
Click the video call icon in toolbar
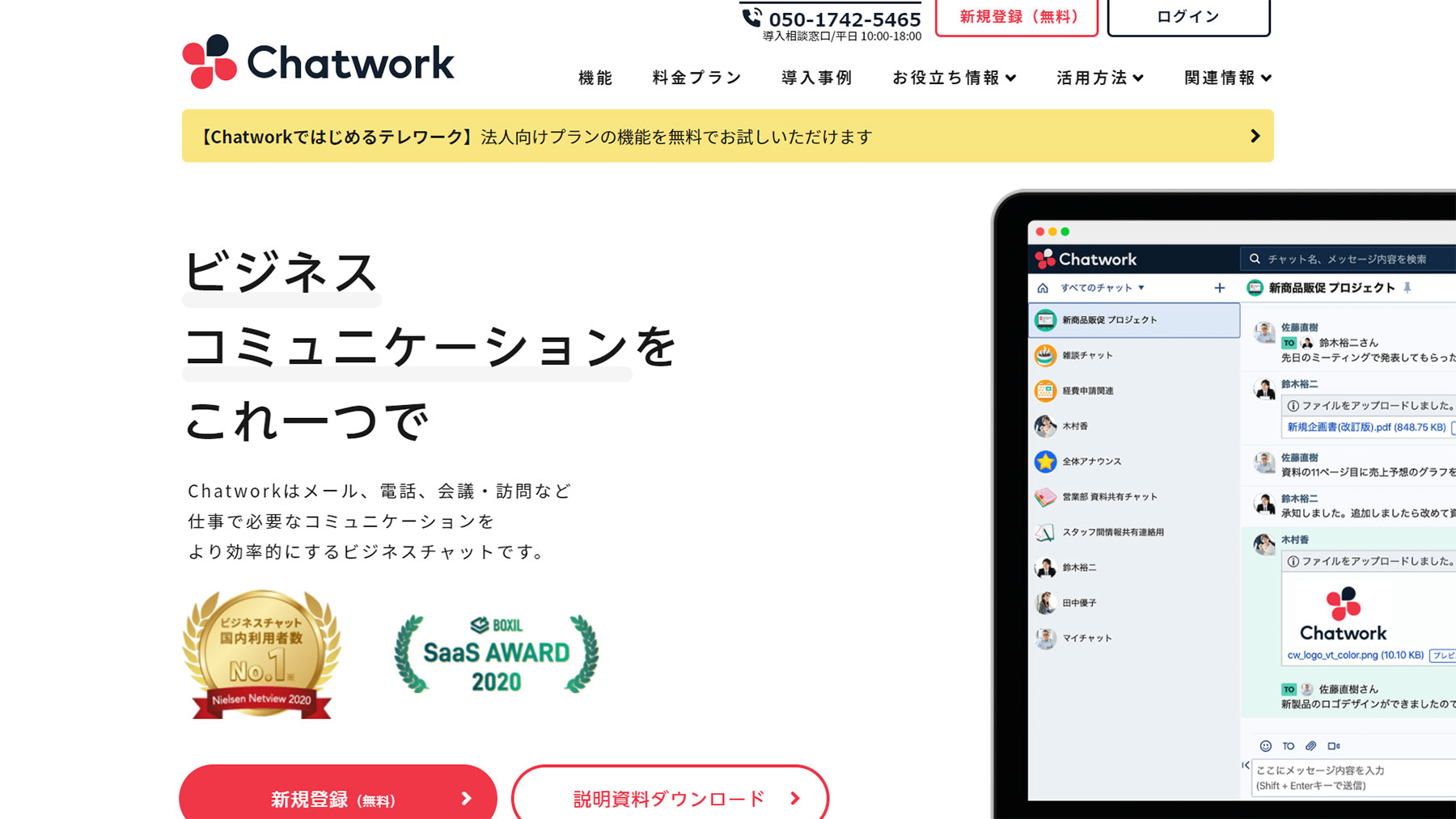point(1334,746)
